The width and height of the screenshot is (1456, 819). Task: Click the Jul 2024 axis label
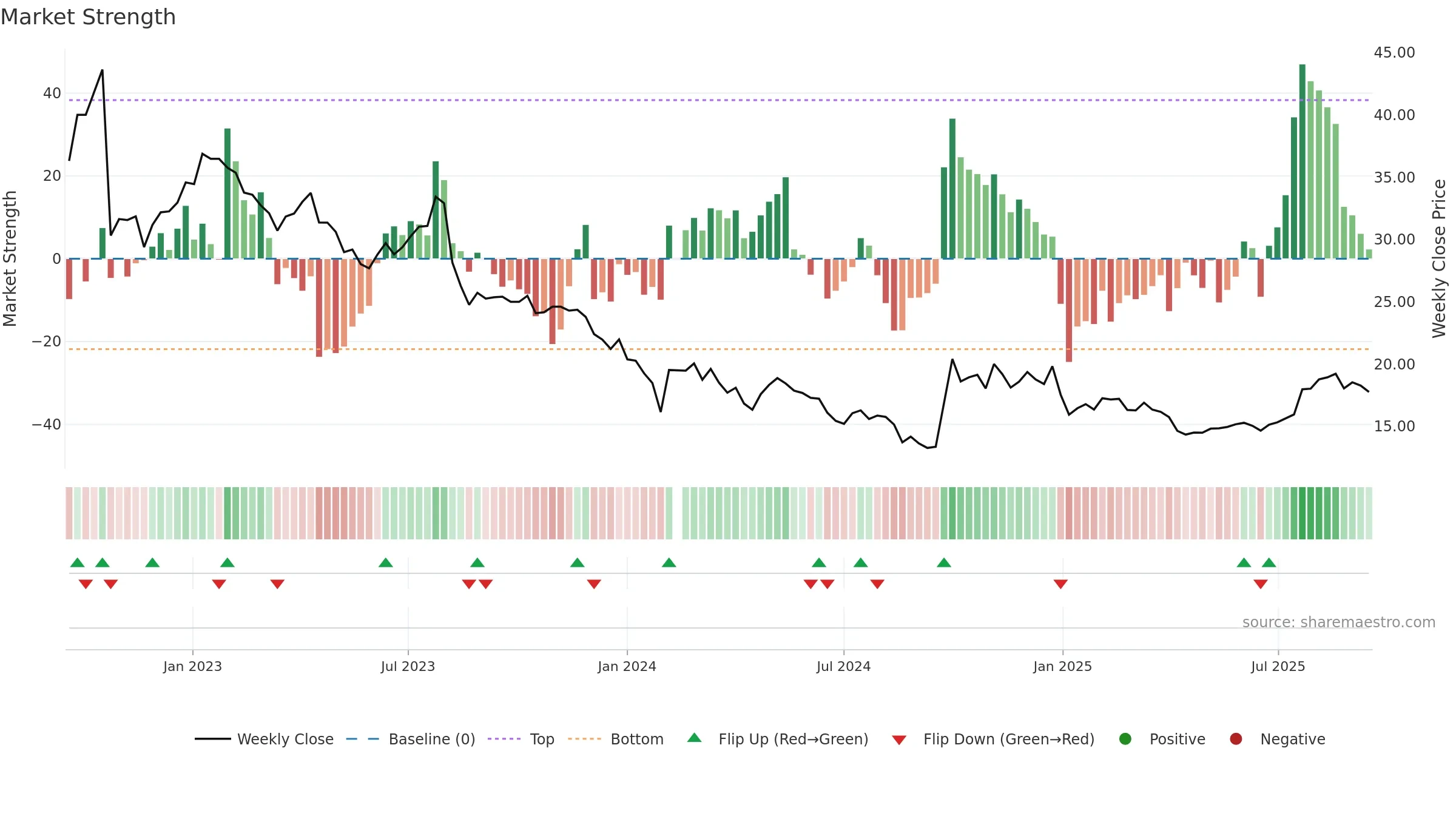[x=843, y=666]
